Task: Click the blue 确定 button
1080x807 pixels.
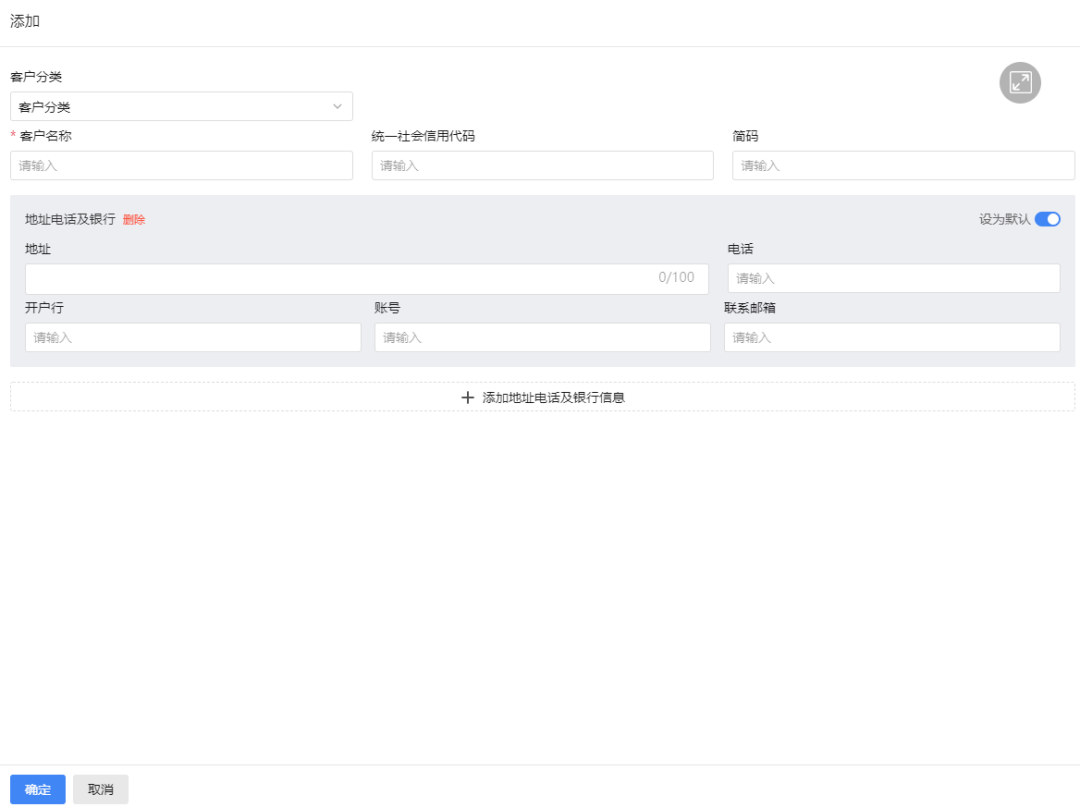Action: tap(38, 789)
